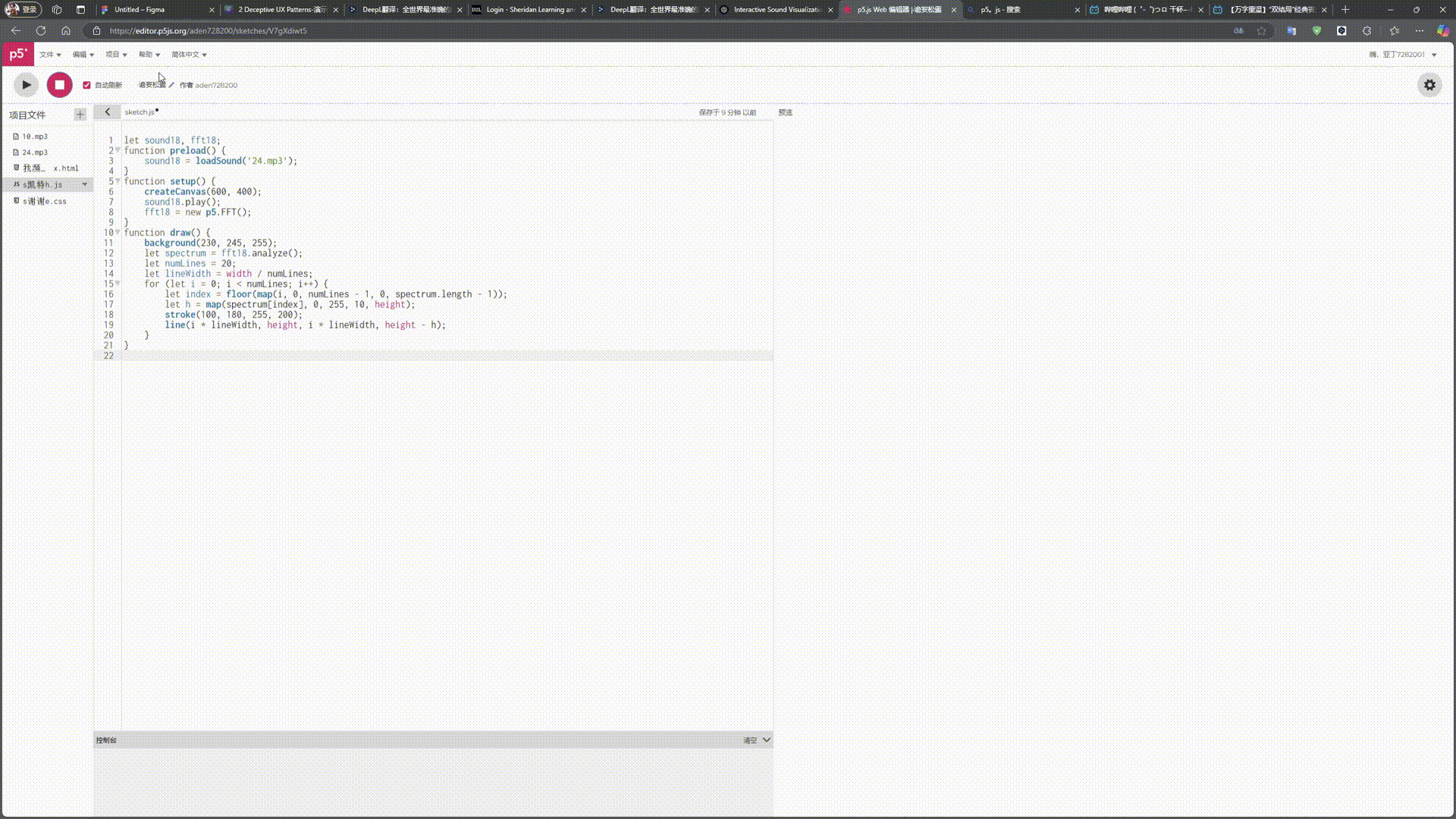Screen dimensions: 1456x819
Task: Collapse the preload function fold arrow
Action: 118,150
